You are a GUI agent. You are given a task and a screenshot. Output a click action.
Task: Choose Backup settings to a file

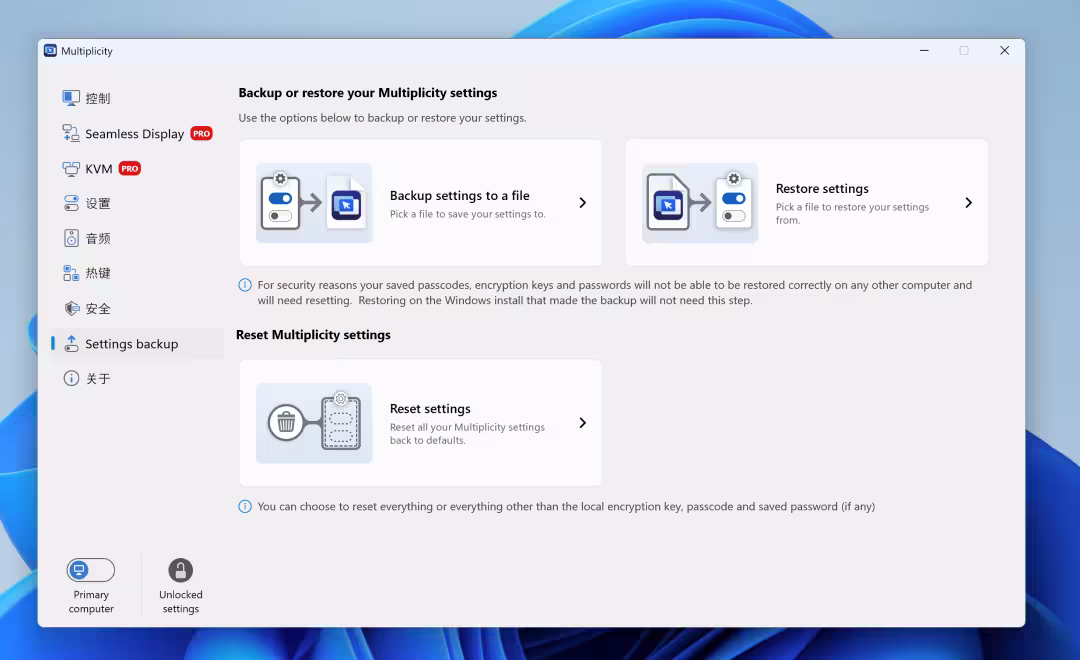pyautogui.click(x=421, y=203)
